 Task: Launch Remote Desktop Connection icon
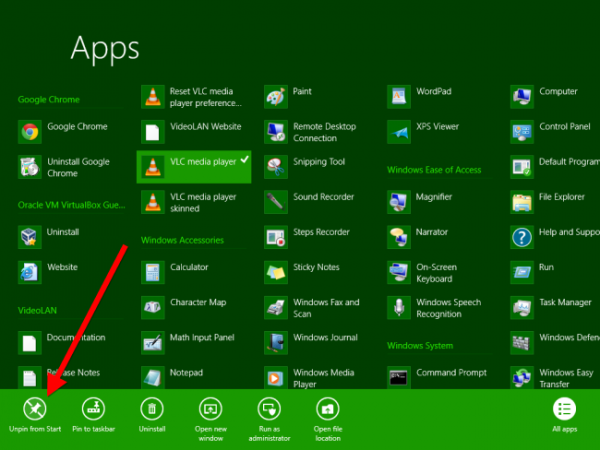[x=276, y=132]
